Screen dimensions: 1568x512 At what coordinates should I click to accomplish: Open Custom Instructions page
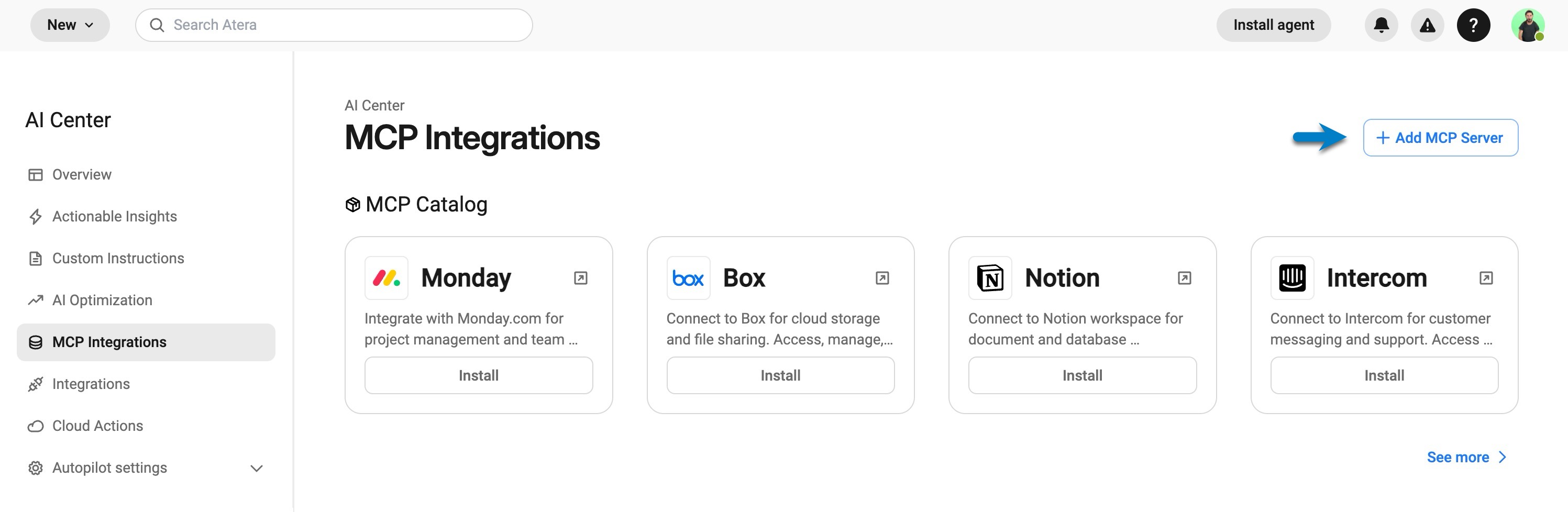tap(146, 259)
